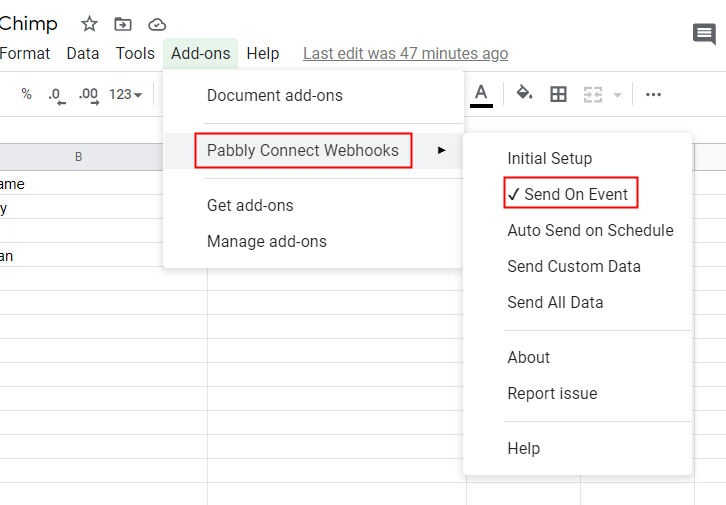
Task: Show more toolbar options
Action: (653, 94)
